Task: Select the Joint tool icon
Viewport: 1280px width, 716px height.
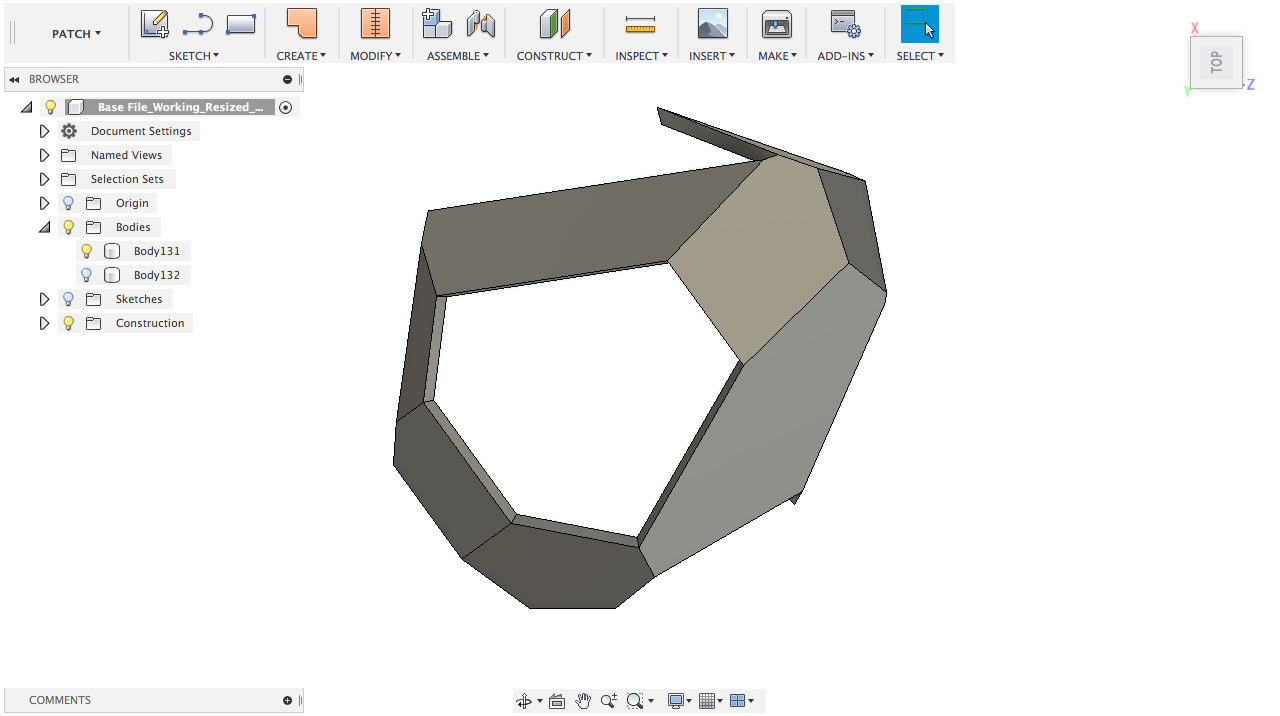Action: tap(481, 23)
